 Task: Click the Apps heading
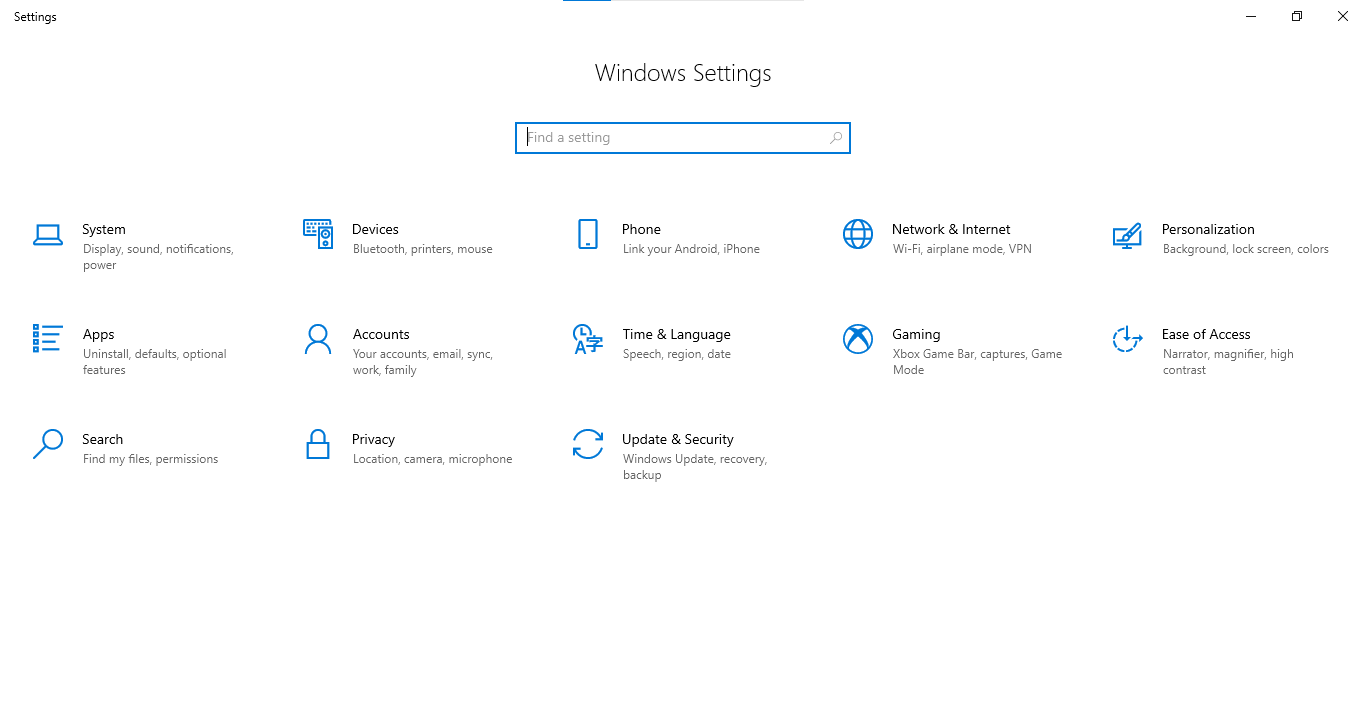coord(98,334)
